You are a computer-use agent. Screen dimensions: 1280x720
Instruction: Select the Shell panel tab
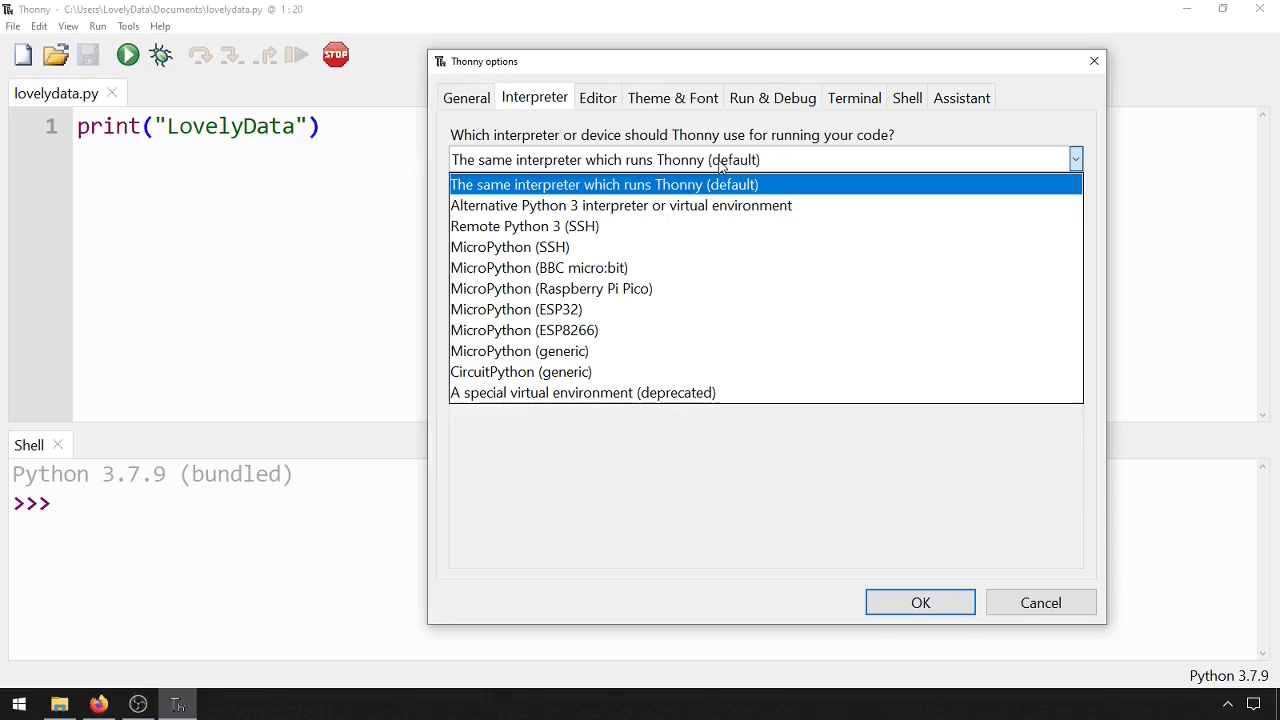(x=29, y=445)
